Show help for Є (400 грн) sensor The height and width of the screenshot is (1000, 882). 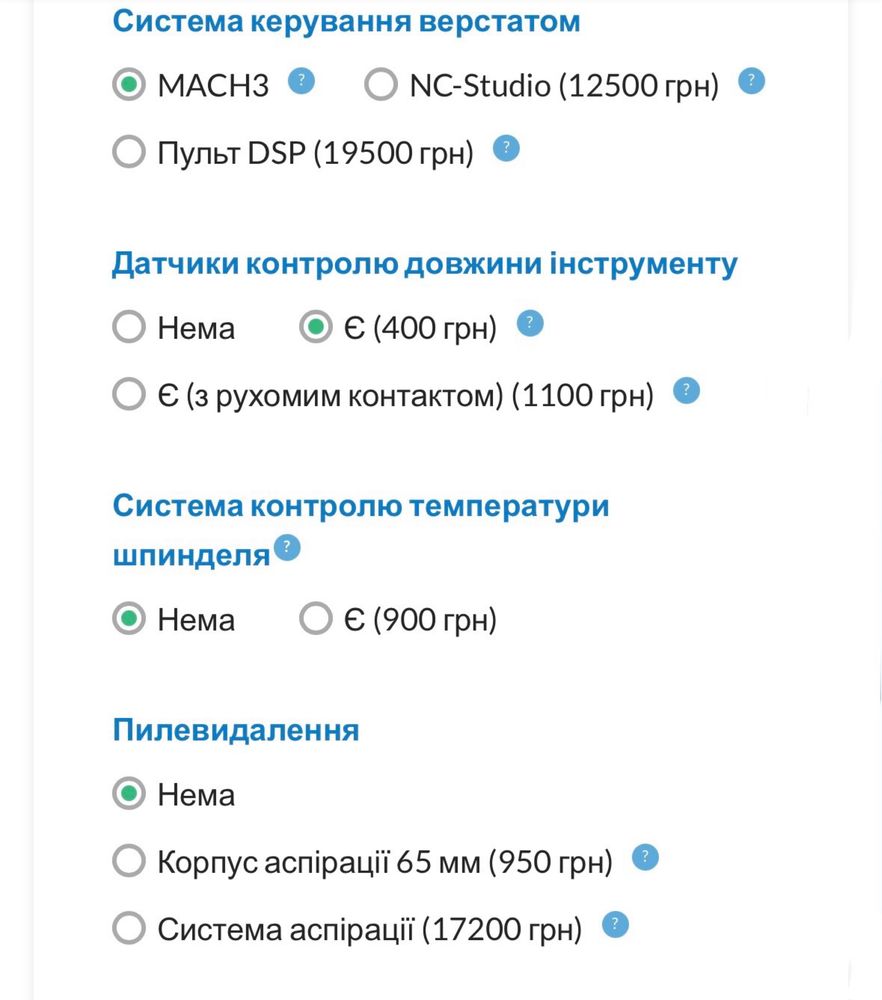[x=530, y=323]
